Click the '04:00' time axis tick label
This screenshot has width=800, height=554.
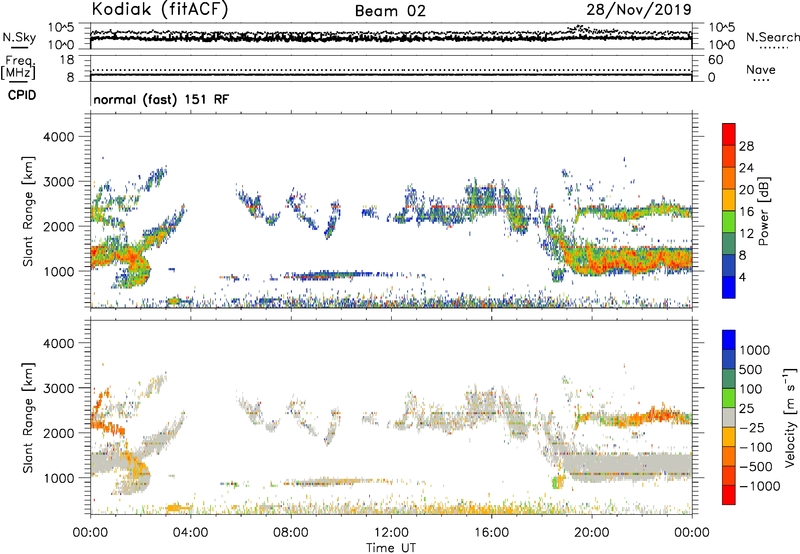pyautogui.click(x=190, y=533)
